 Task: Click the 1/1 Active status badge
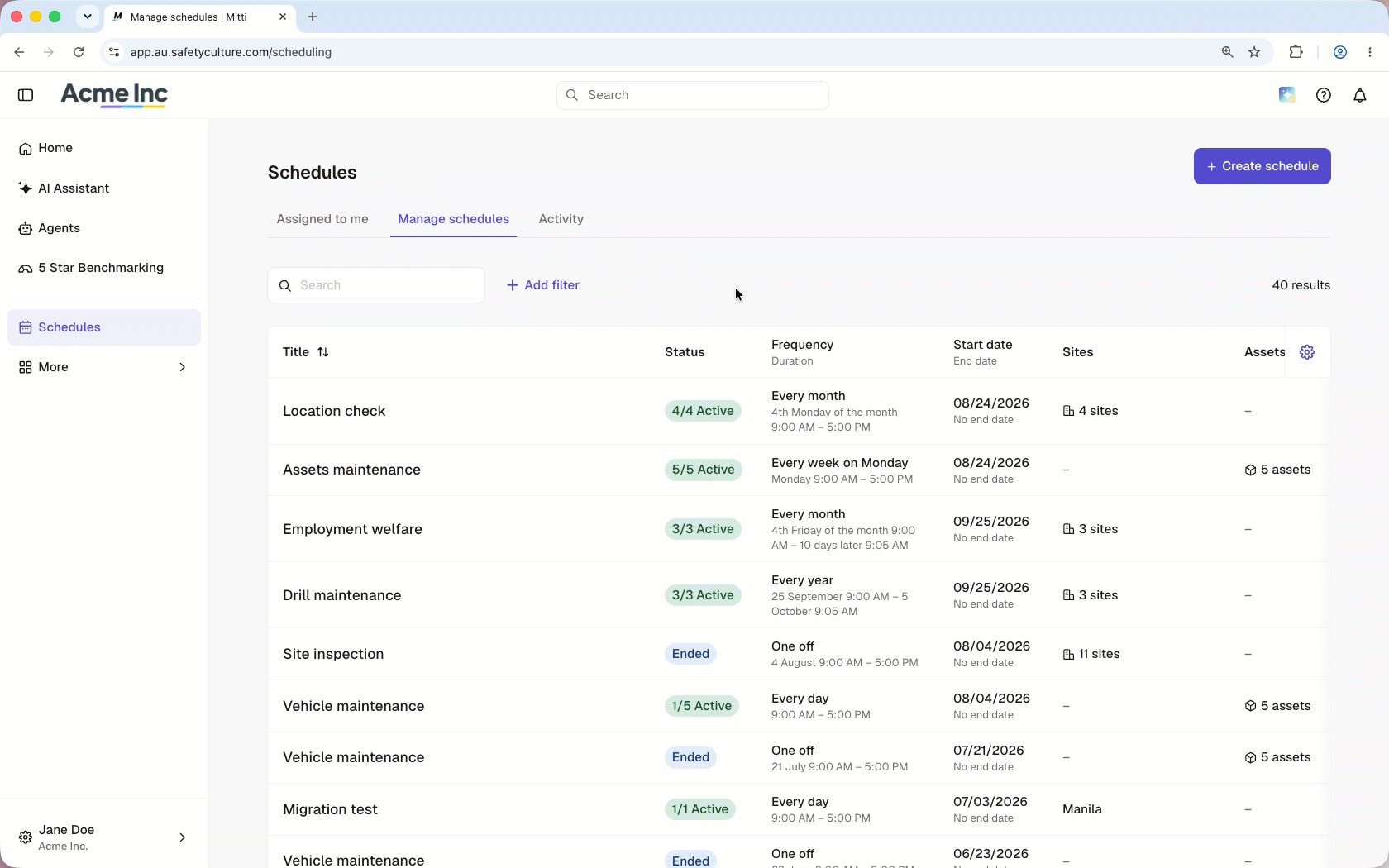pos(699,809)
